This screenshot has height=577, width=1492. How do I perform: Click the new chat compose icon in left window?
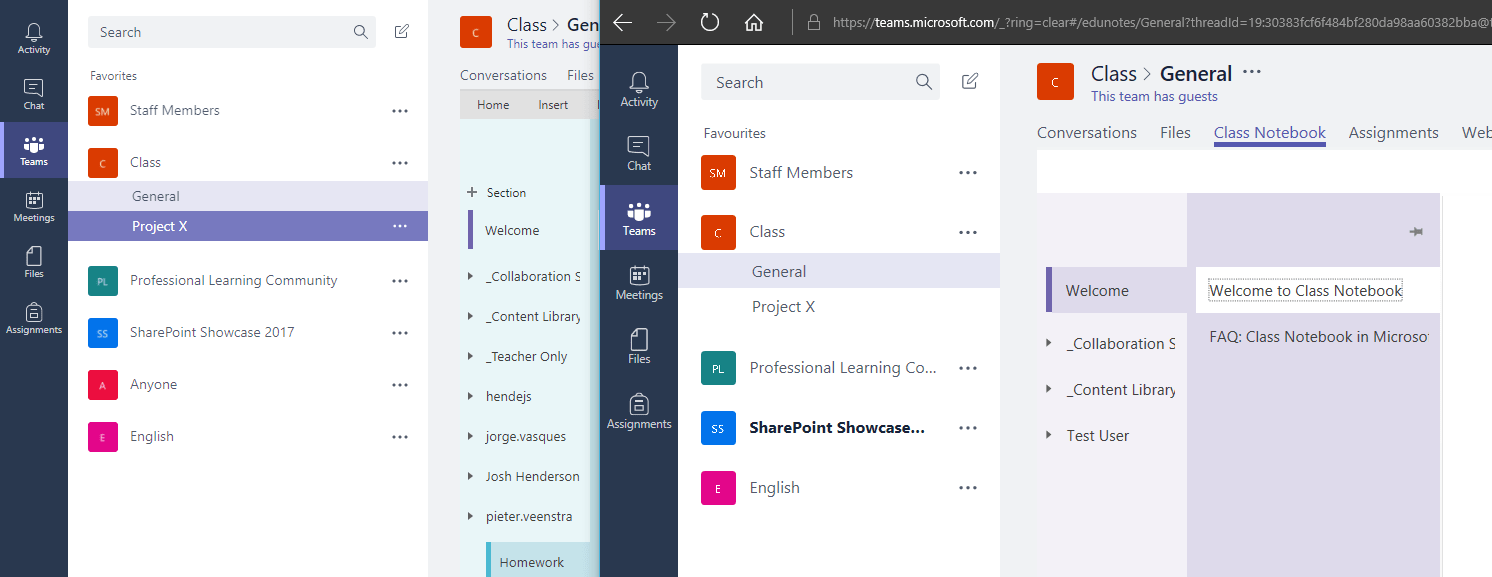point(402,32)
